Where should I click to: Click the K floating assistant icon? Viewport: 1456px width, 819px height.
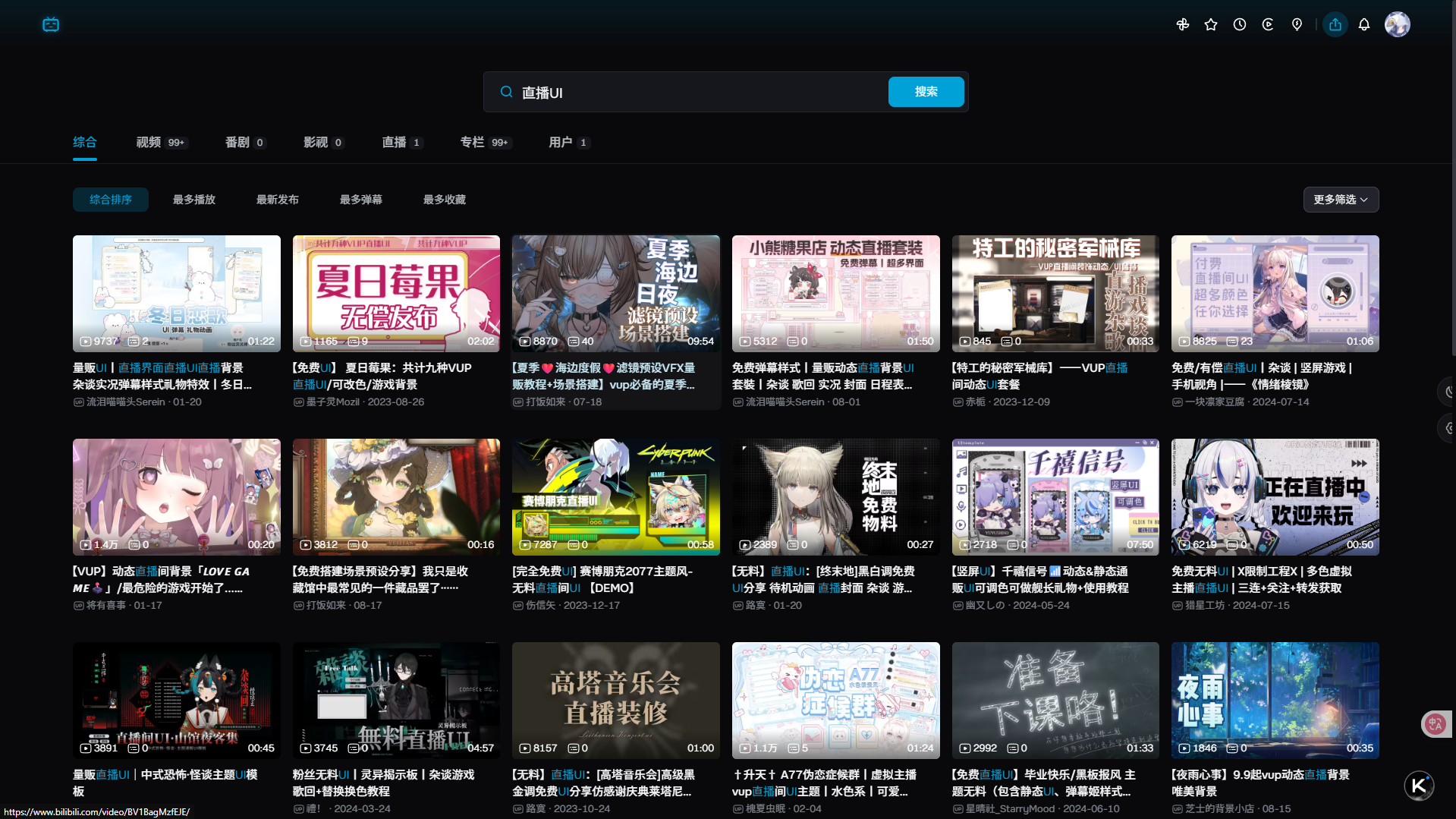1419,786
